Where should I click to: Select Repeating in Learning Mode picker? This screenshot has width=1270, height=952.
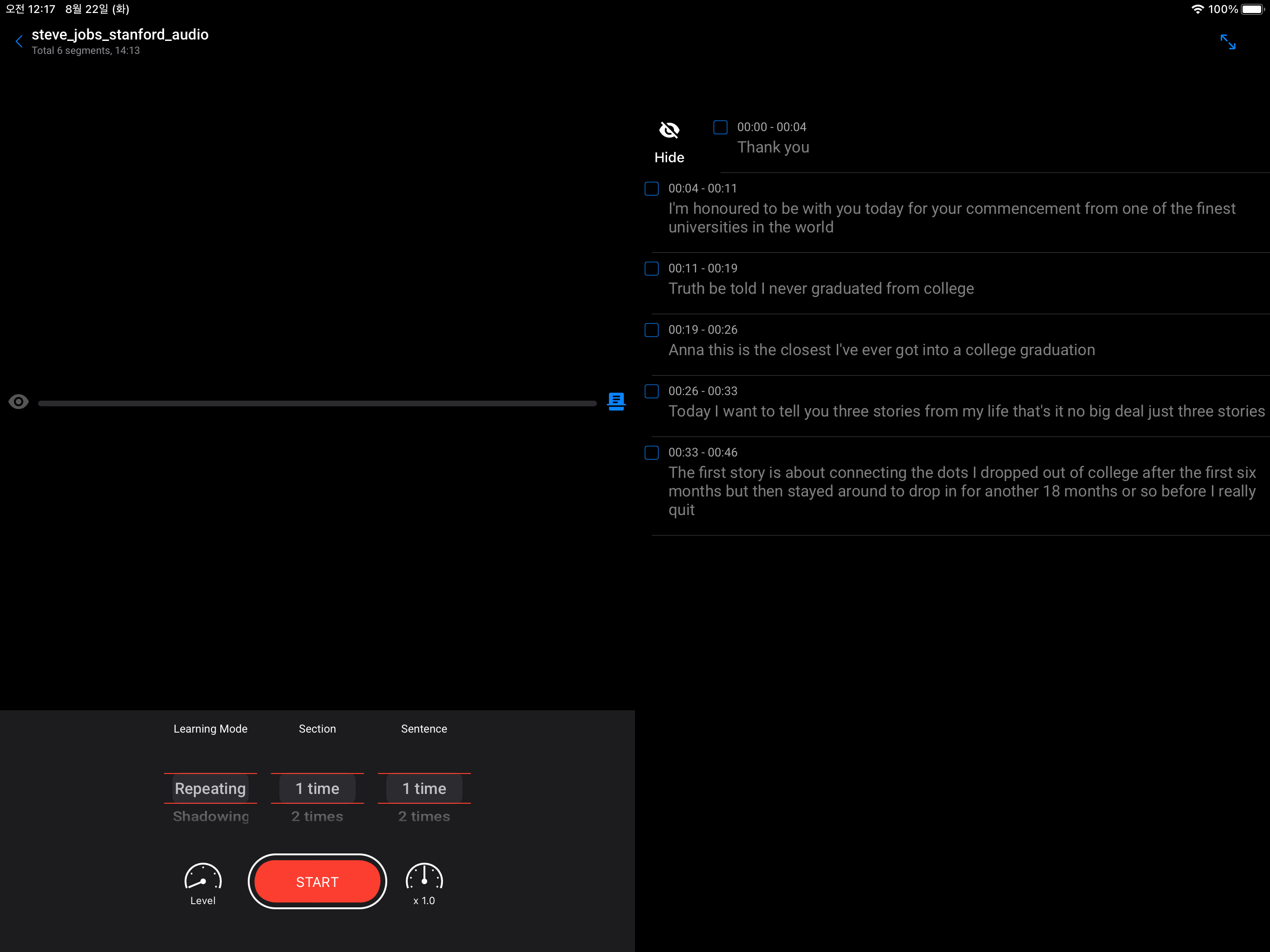pos(210,788)
